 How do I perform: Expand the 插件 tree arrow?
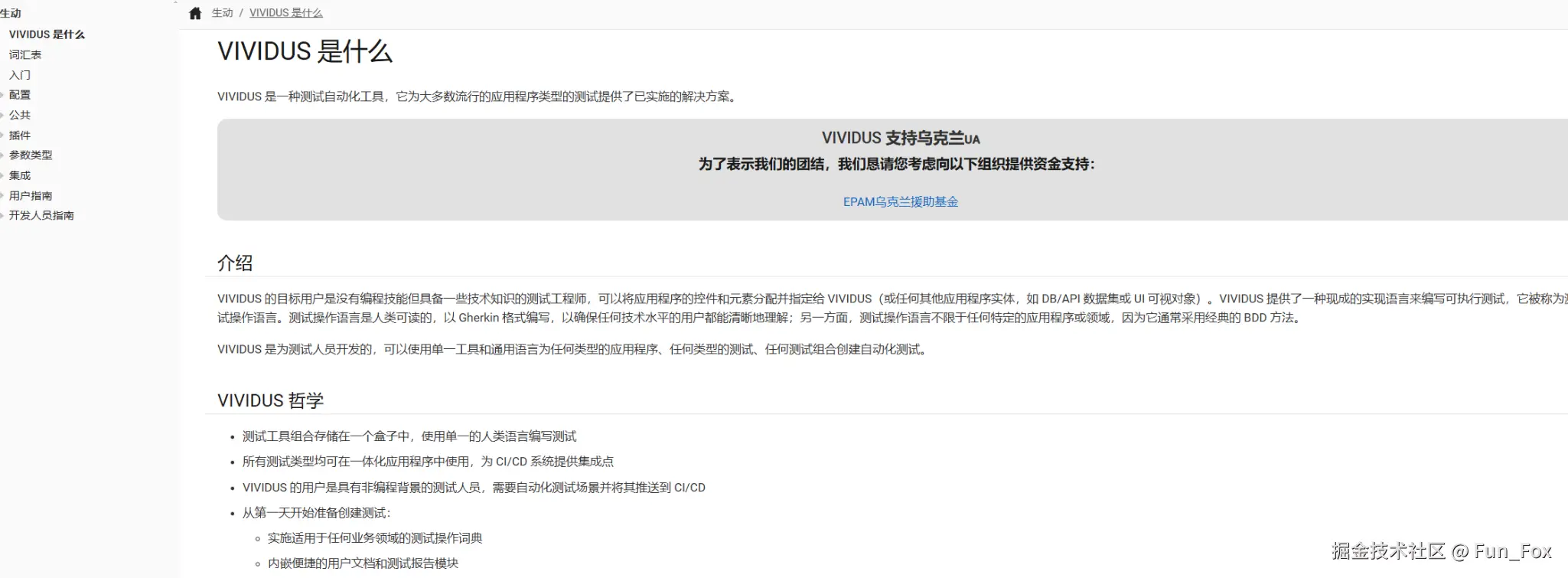(2, 136)
